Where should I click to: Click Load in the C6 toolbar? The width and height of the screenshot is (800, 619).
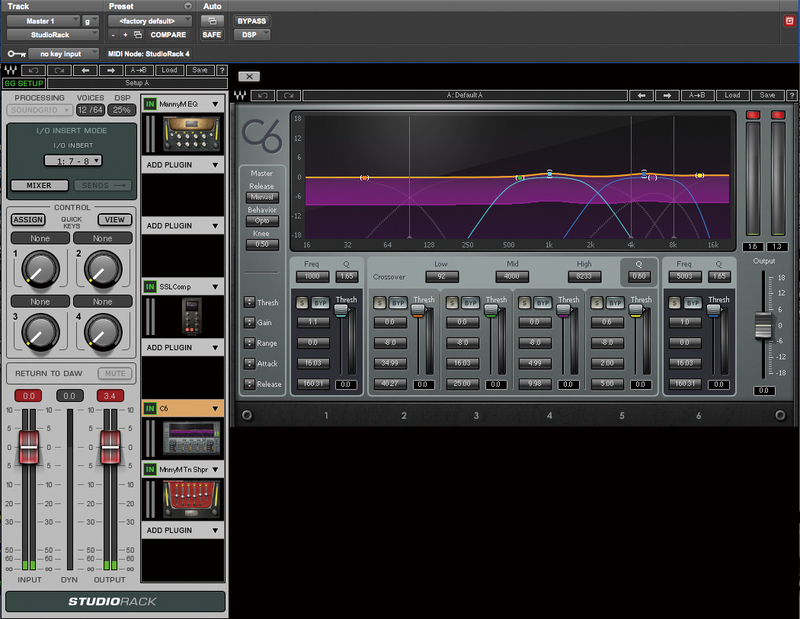pos(732,95)
